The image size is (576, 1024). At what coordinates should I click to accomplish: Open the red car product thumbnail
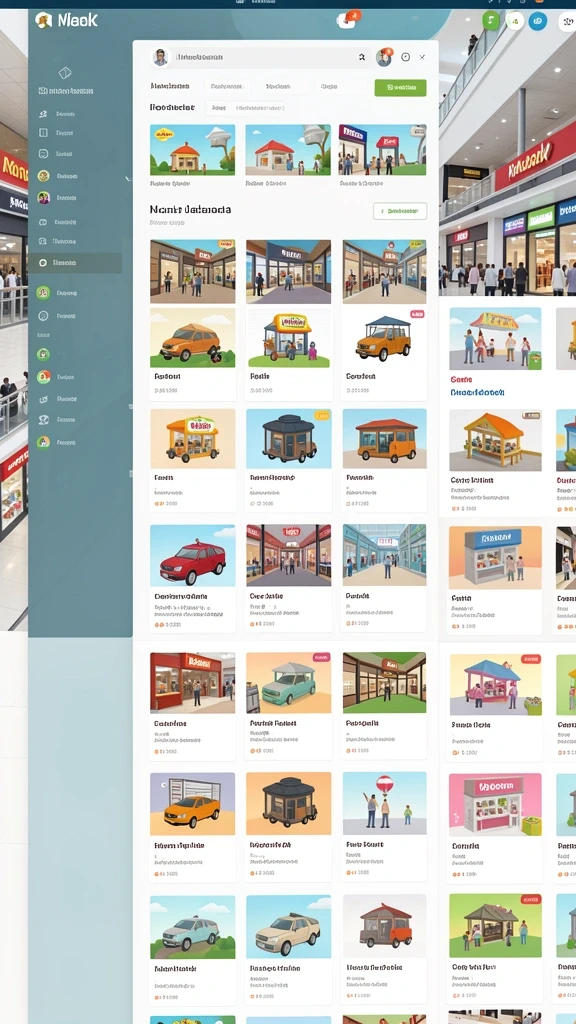coord(193,555)
